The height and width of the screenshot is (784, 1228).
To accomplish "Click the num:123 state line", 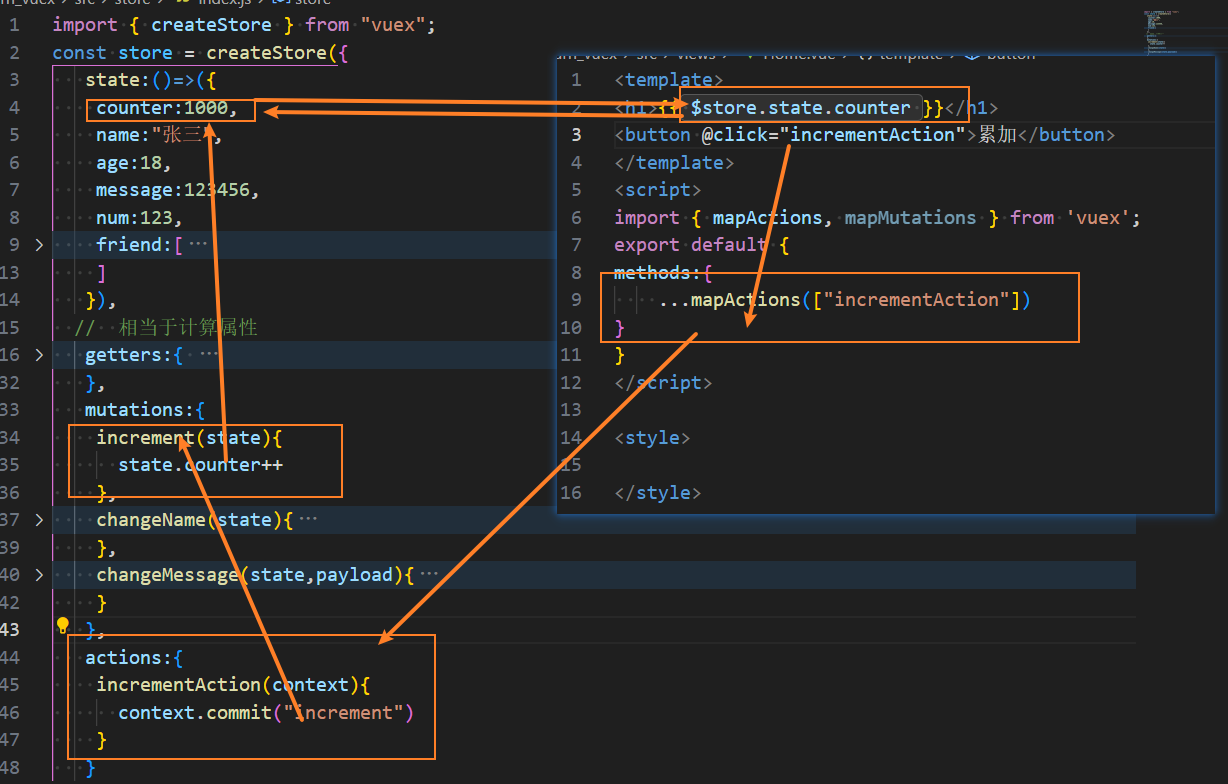I will click(x=139, y=217).
